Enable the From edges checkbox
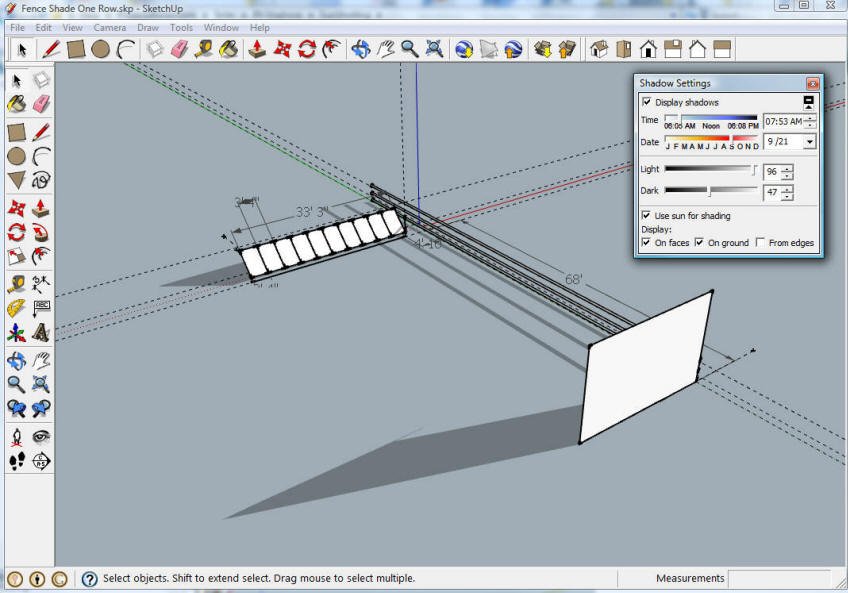This screenshot has width=848, height=593. (761, 243)
